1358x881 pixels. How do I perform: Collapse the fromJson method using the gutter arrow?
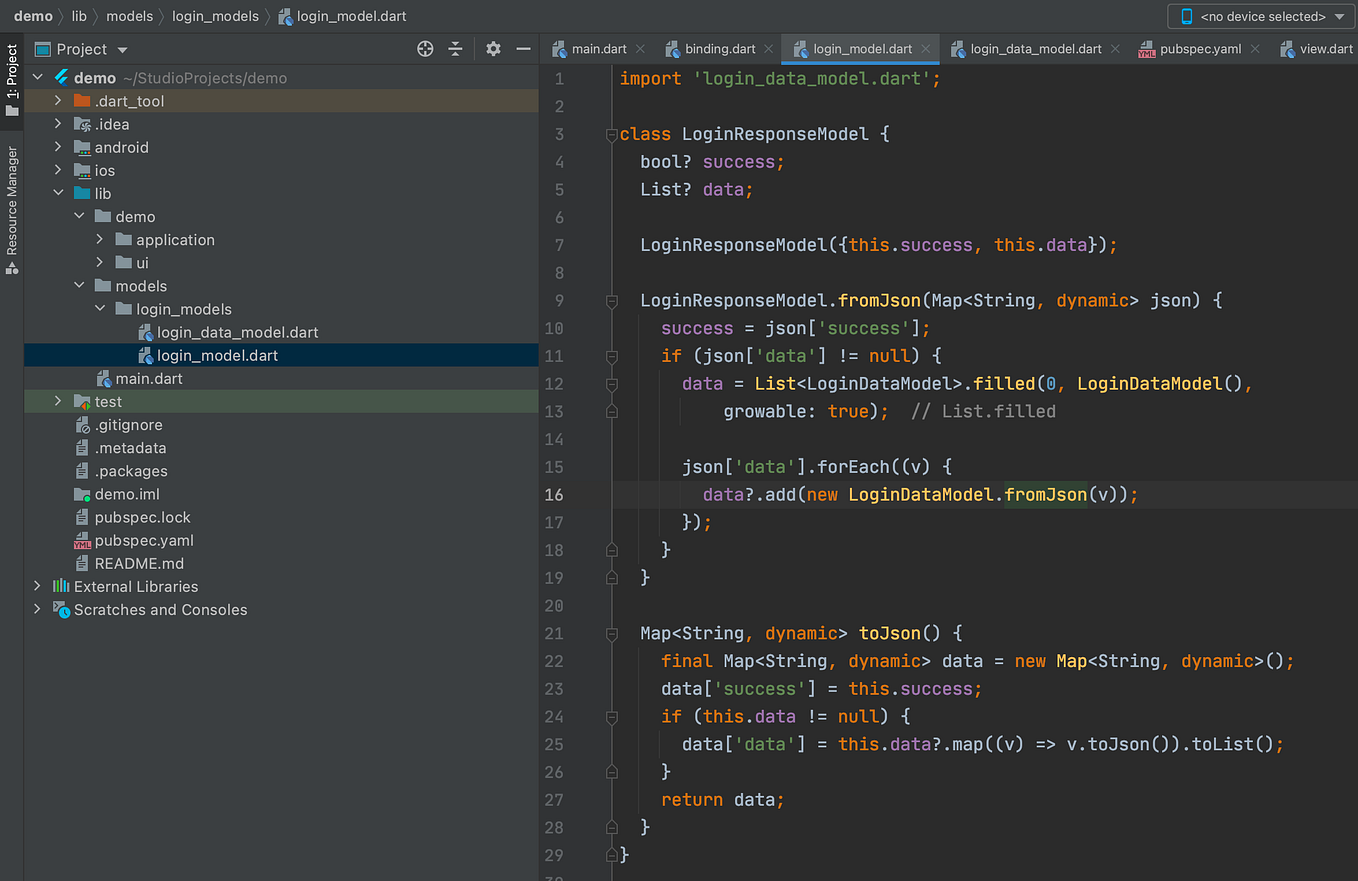pyautogui.click(x=611, y=299)
